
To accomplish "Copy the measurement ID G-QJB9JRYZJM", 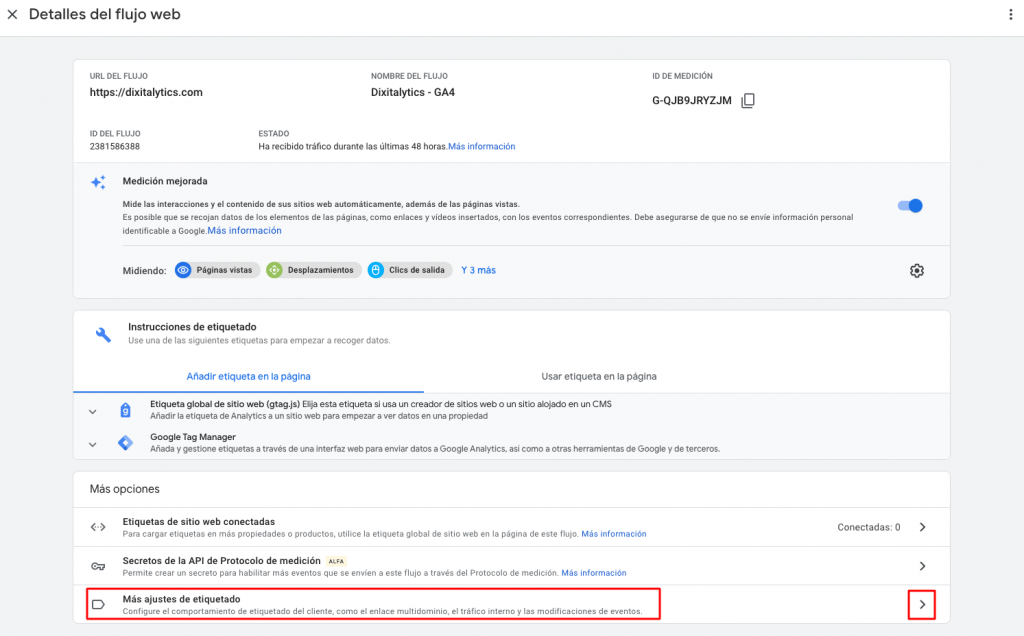I will coord(748,101).
